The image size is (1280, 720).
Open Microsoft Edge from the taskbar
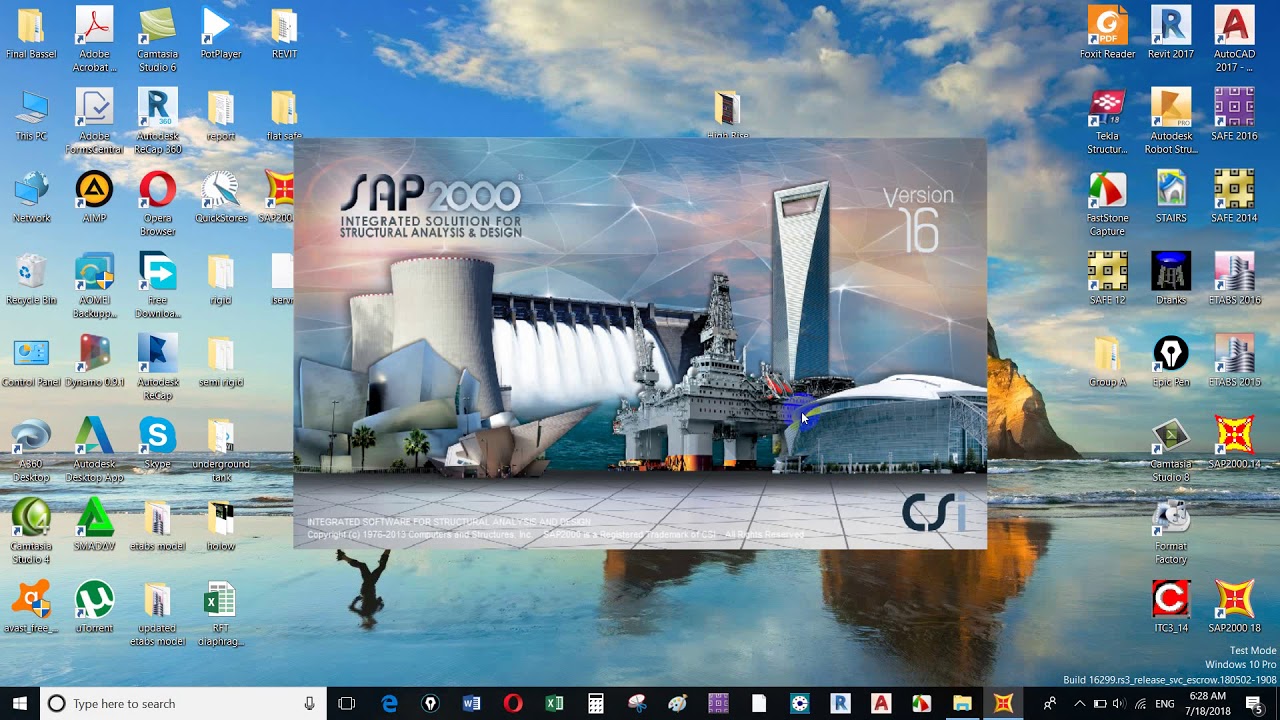[x=389, y=704]
